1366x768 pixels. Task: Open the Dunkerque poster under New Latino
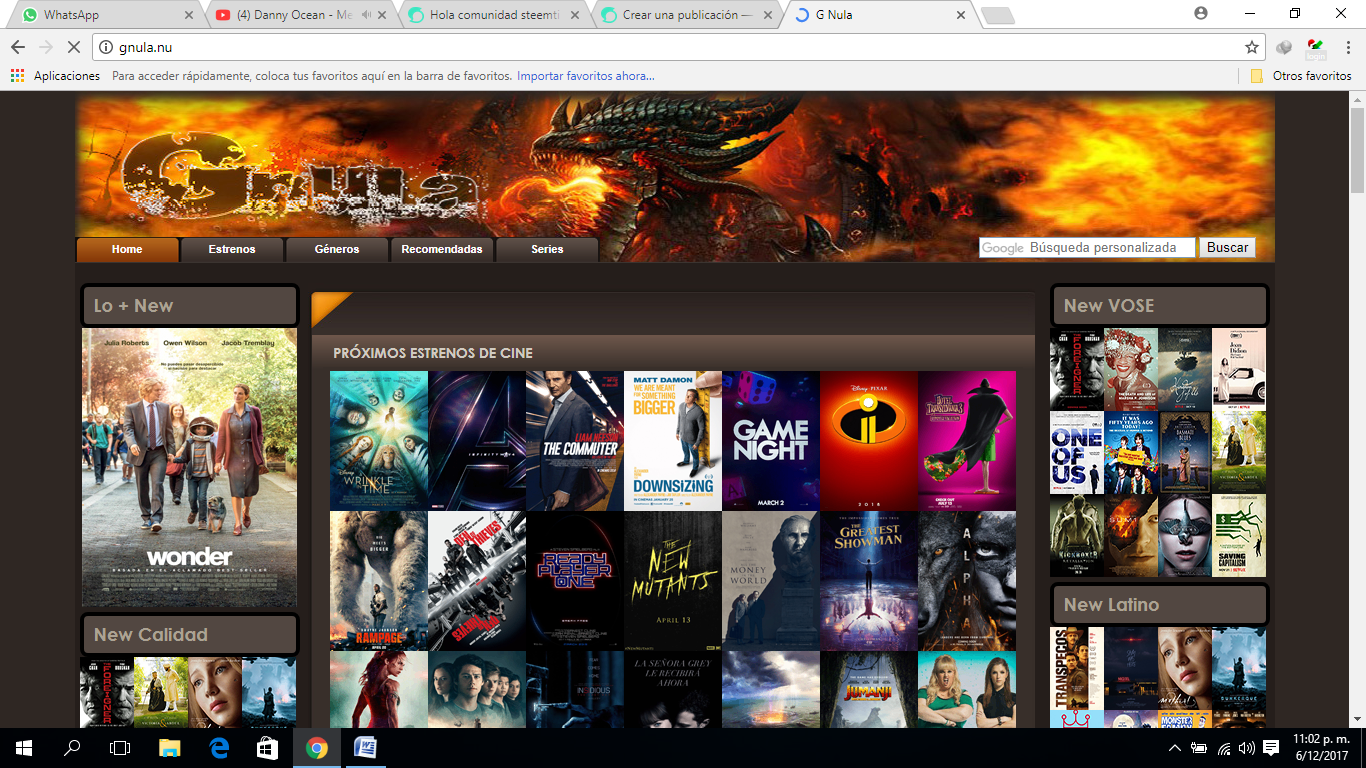pos(1239,668)
